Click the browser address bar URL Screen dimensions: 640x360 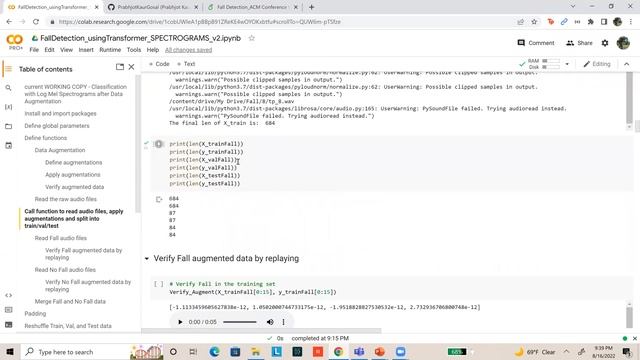200,22
